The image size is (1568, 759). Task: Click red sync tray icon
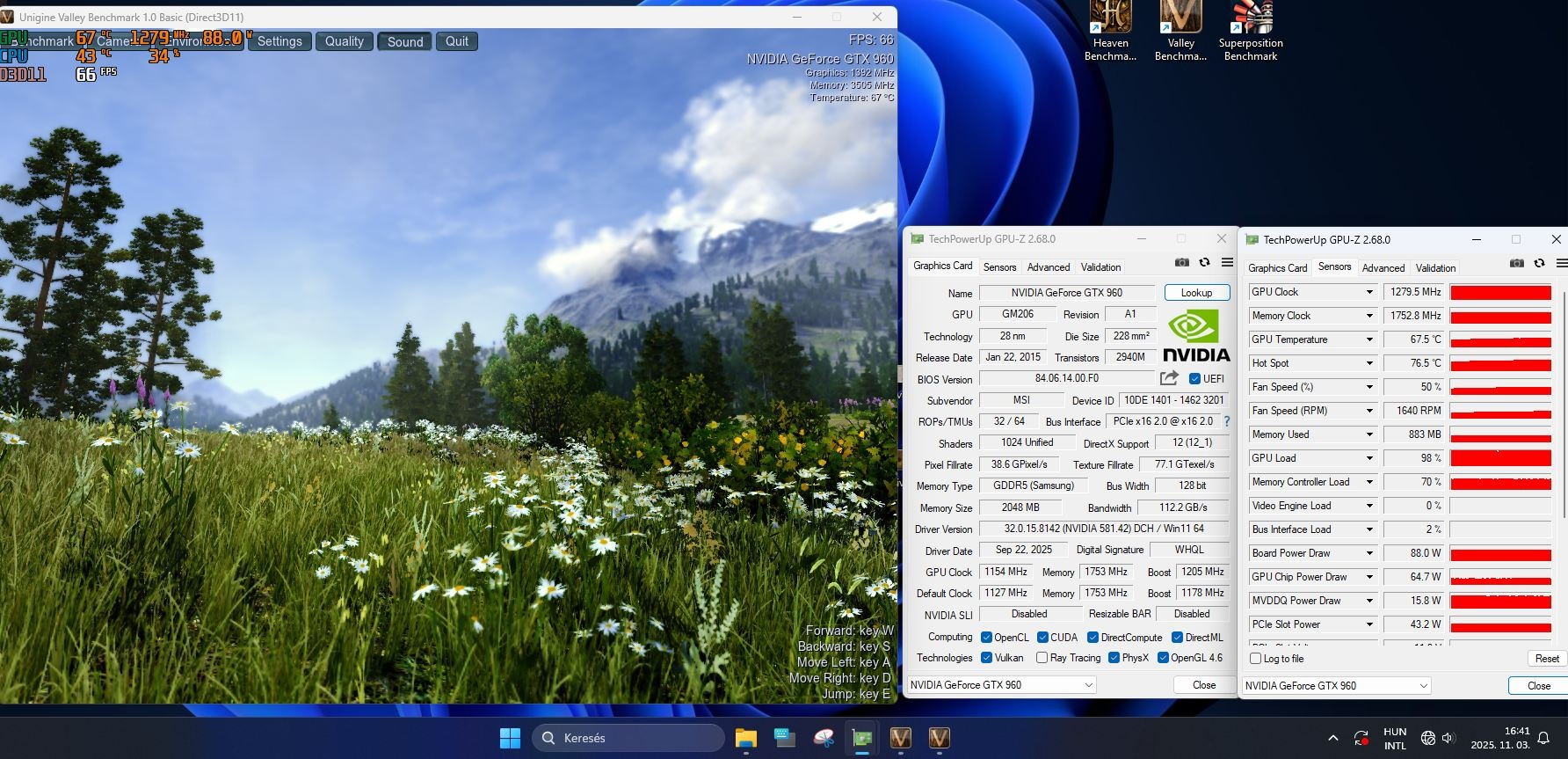(x=1361, y=738)
